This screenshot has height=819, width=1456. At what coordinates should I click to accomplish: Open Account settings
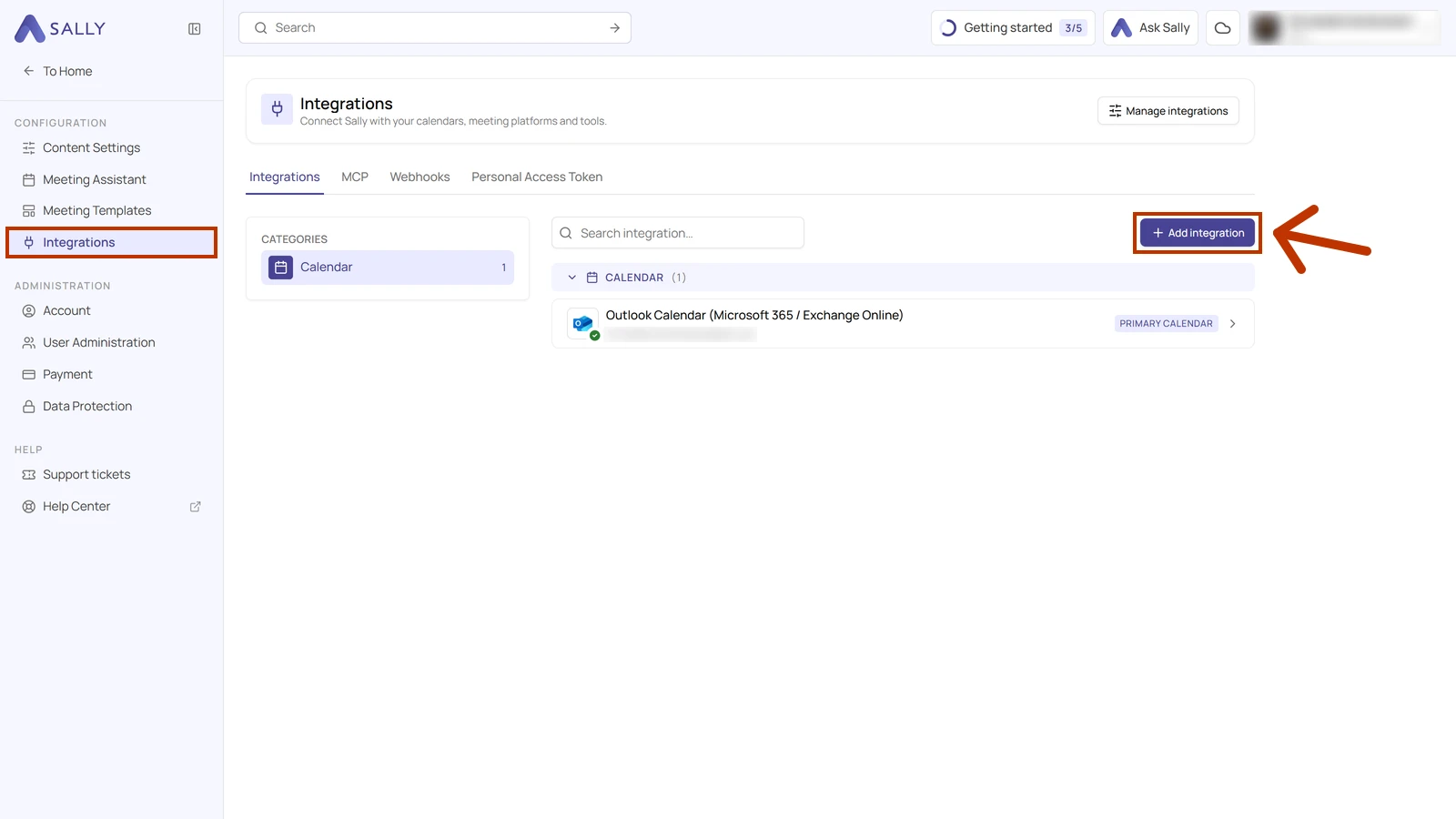click(x=111, y=310)
